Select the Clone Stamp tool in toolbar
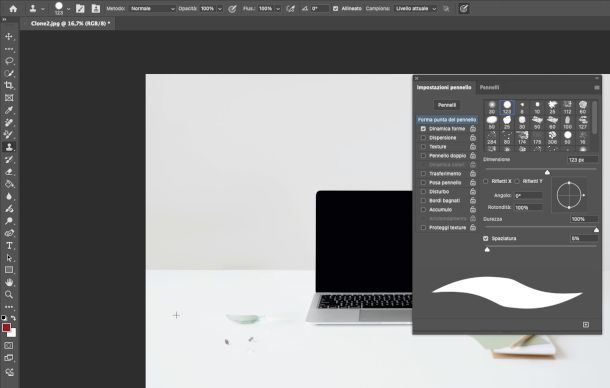Image resolution: width=610 pixels, height=388 pixels. [9, 147]
